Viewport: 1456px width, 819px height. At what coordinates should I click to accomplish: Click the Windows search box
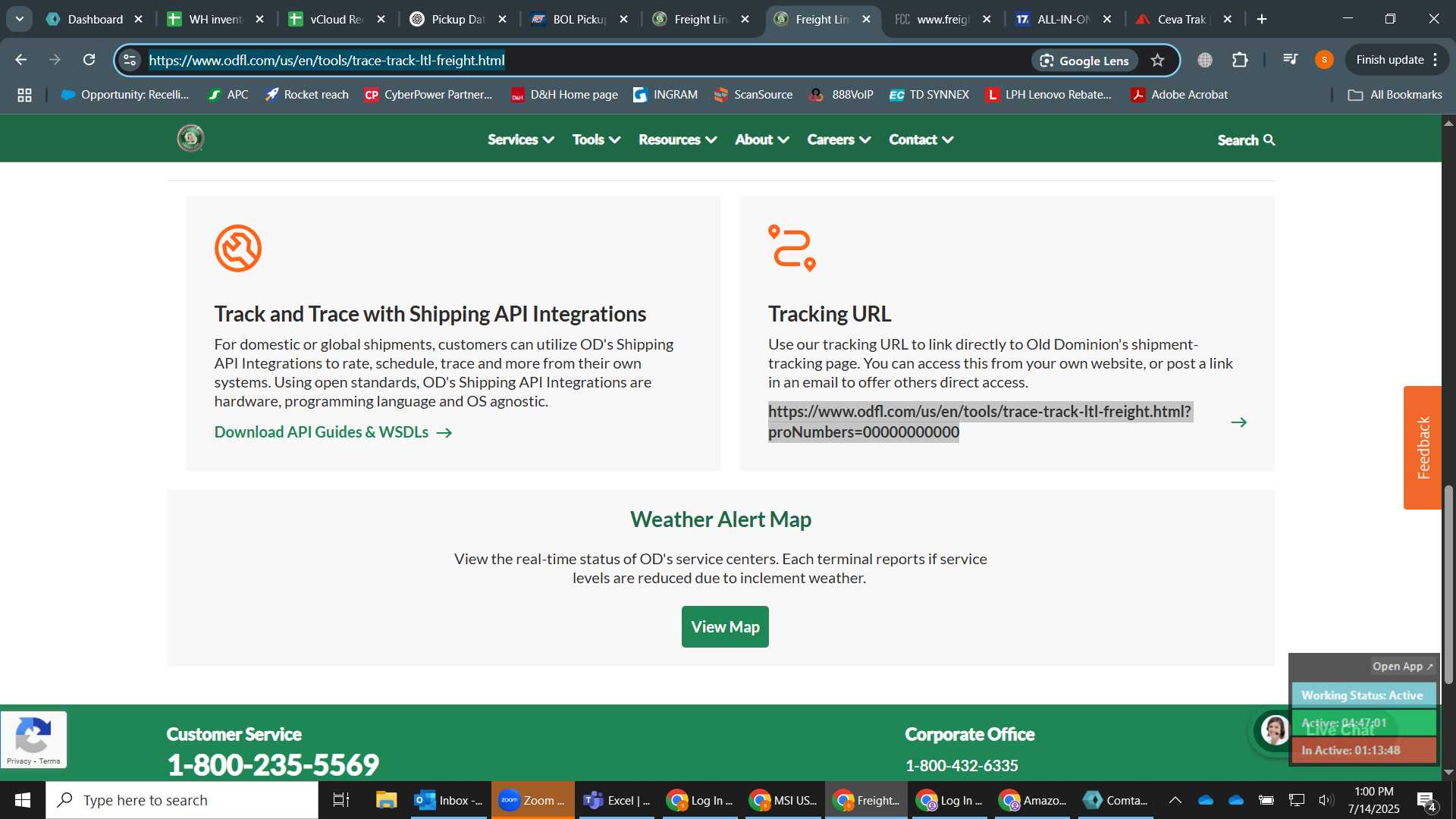click(x=182, y=800)
